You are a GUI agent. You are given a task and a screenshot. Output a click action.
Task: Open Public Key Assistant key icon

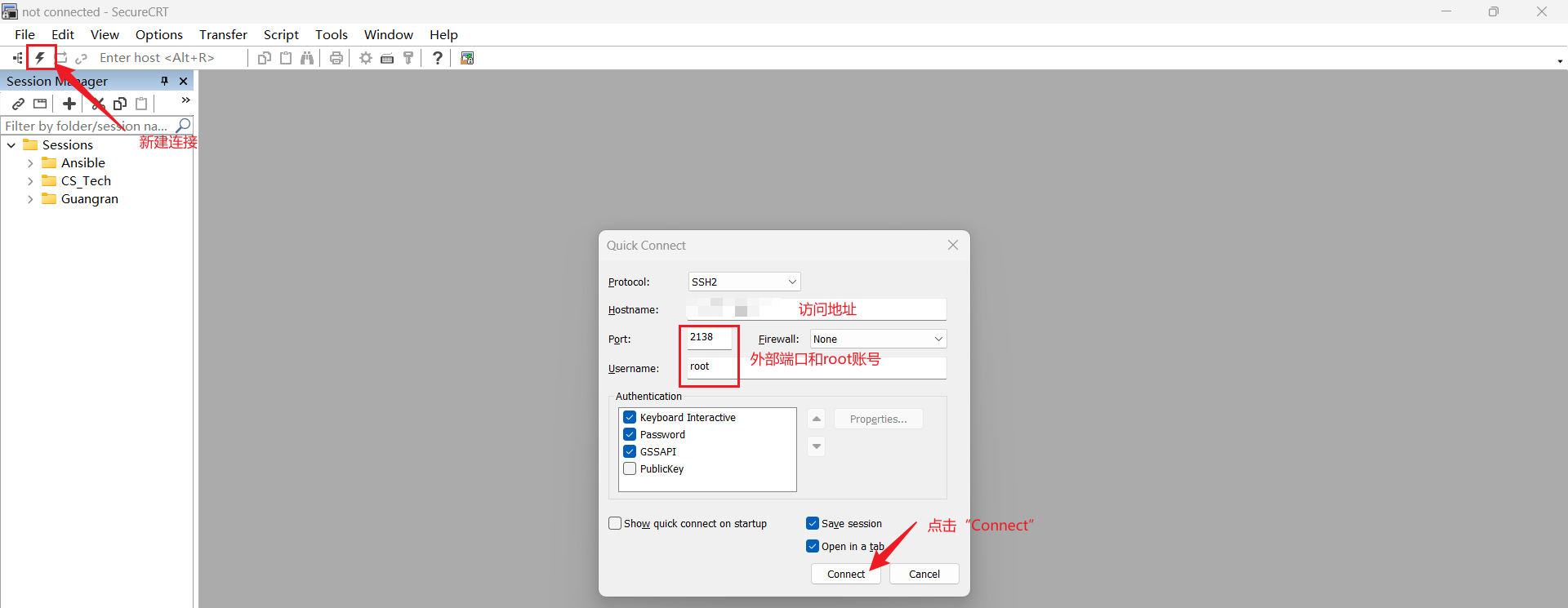pos(408,58)
